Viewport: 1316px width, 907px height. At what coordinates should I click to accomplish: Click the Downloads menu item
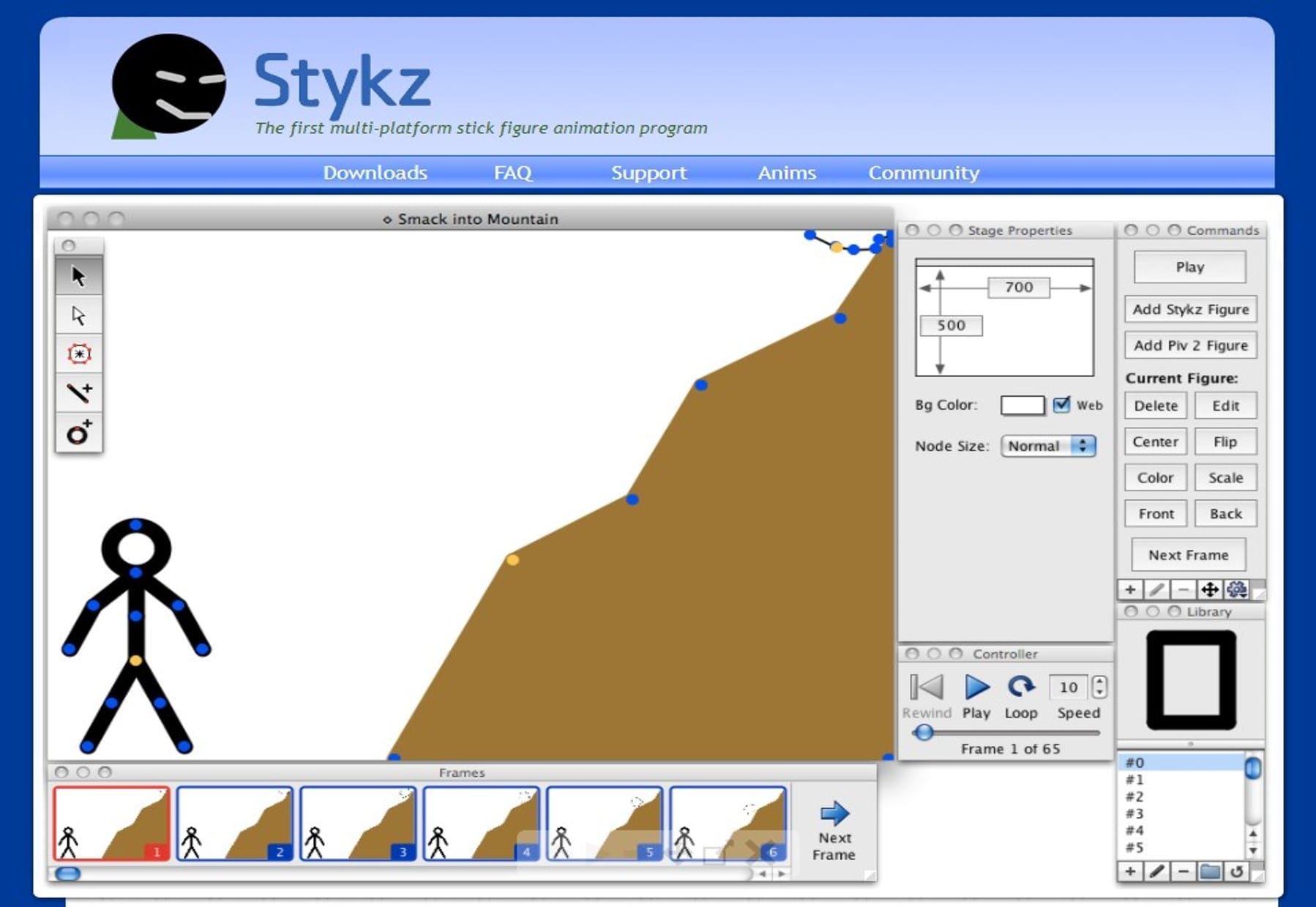tap(375, 173)
